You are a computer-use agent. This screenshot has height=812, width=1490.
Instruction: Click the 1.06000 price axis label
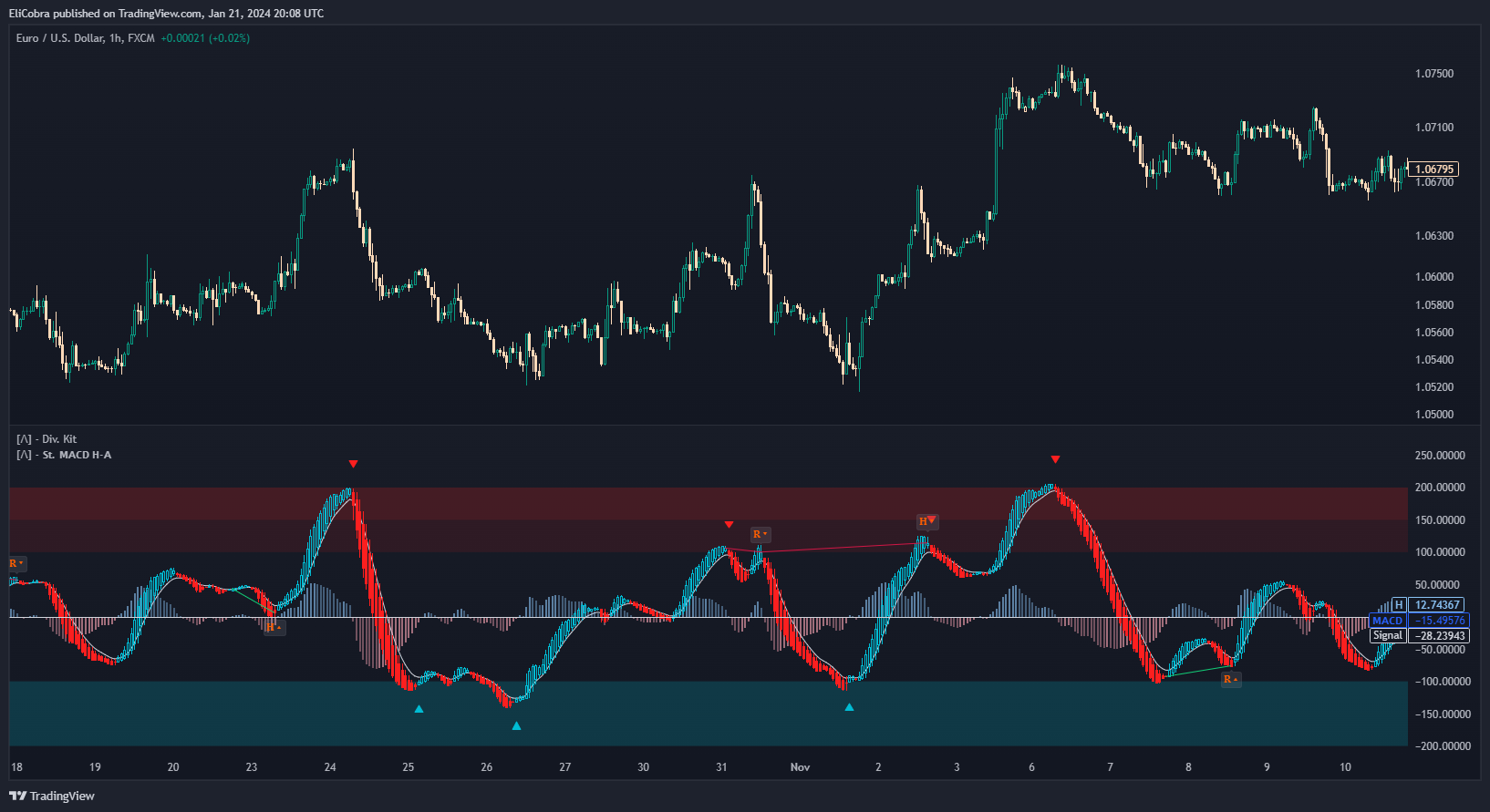click(x=1434, y=277)
